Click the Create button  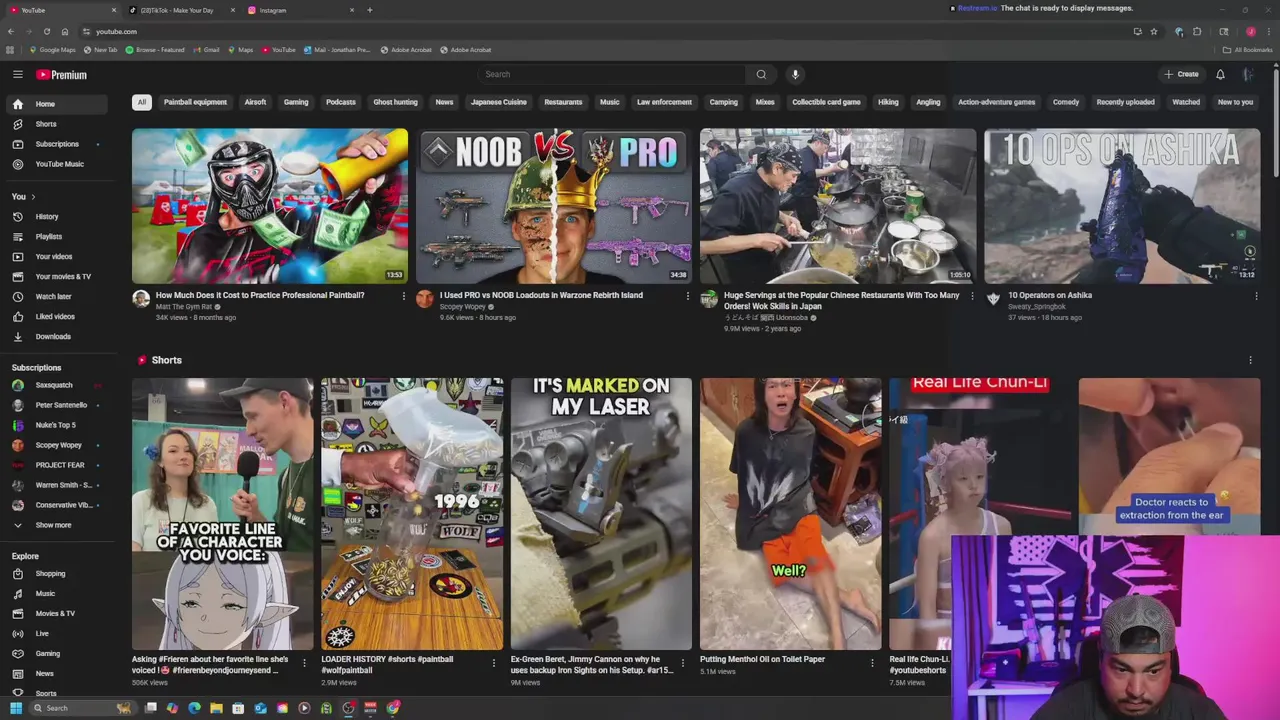(x=1181, y=74)
